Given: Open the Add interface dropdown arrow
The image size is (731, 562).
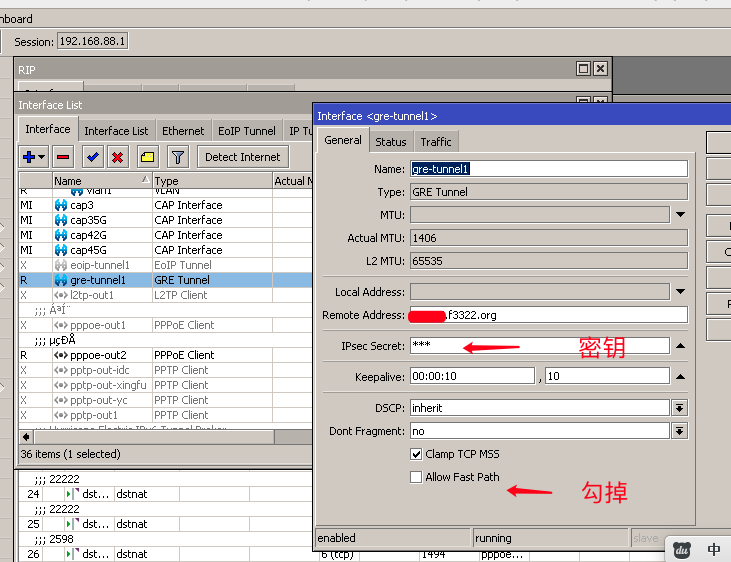Looking at the screenshot, I should (42, 157).
